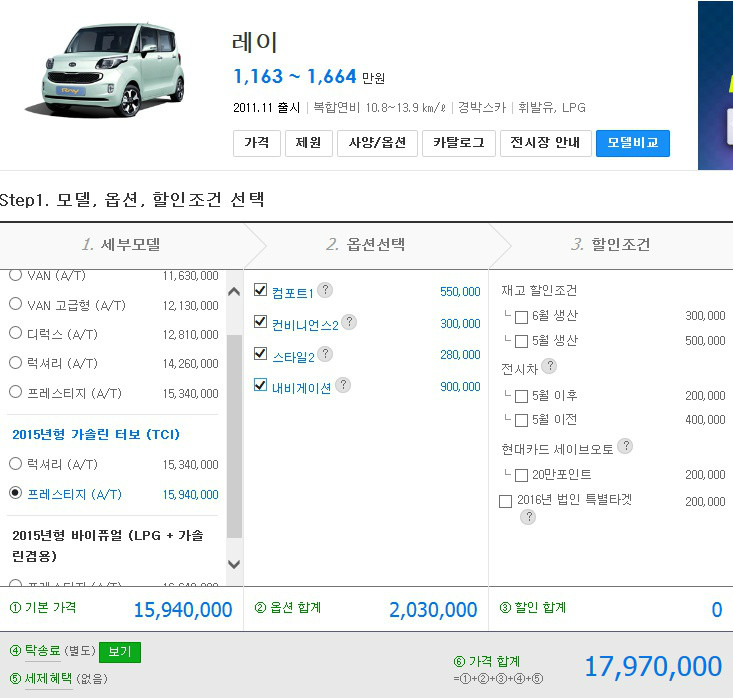
Task: Click the 재고 할인조건 label
Action: [x=539, y=290]
